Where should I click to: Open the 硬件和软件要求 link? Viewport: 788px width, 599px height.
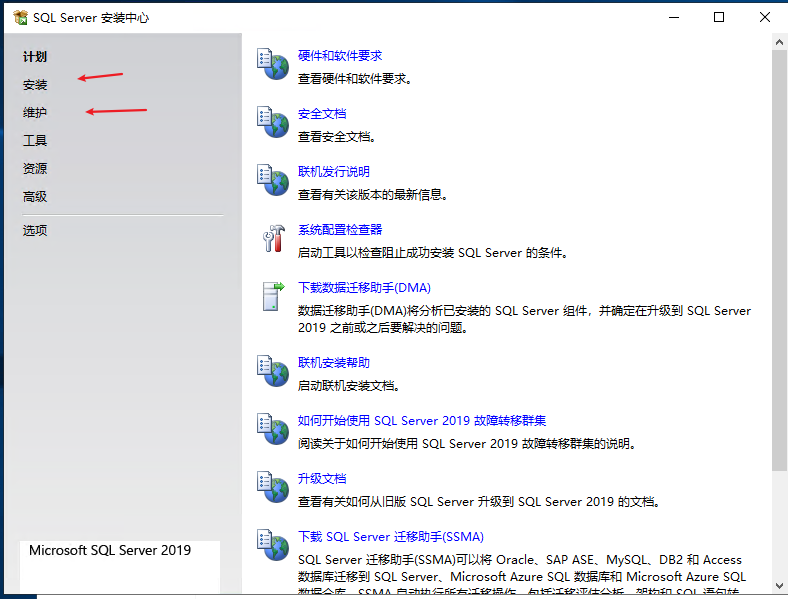pos(340,56)
